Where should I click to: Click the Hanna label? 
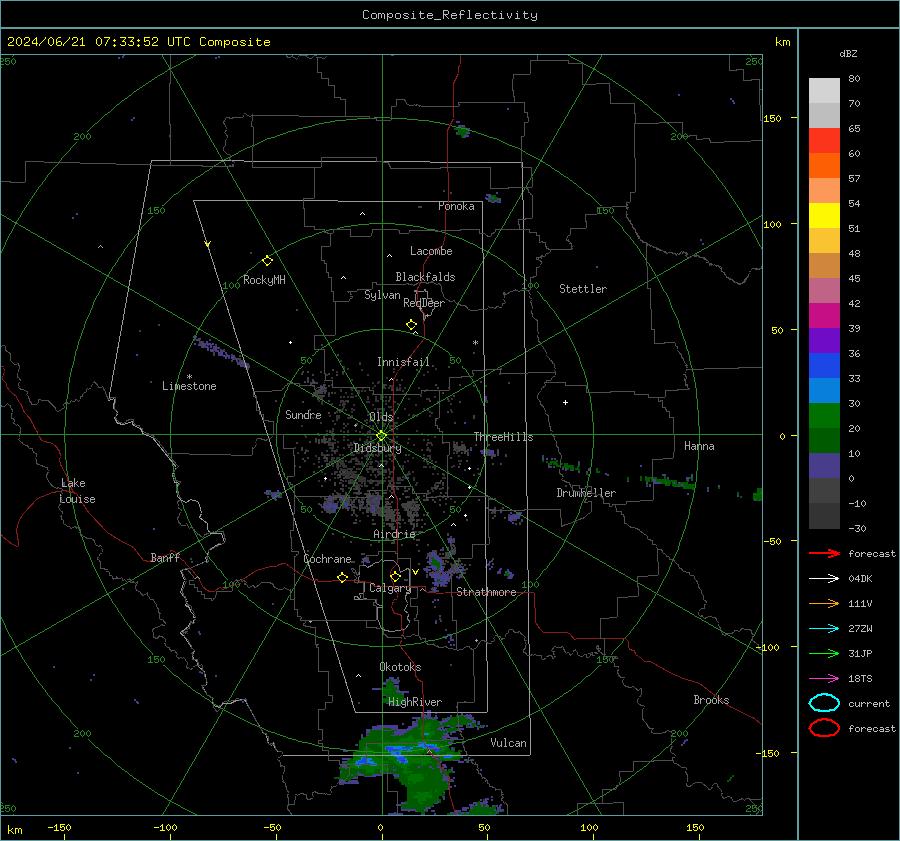[699, 446]
